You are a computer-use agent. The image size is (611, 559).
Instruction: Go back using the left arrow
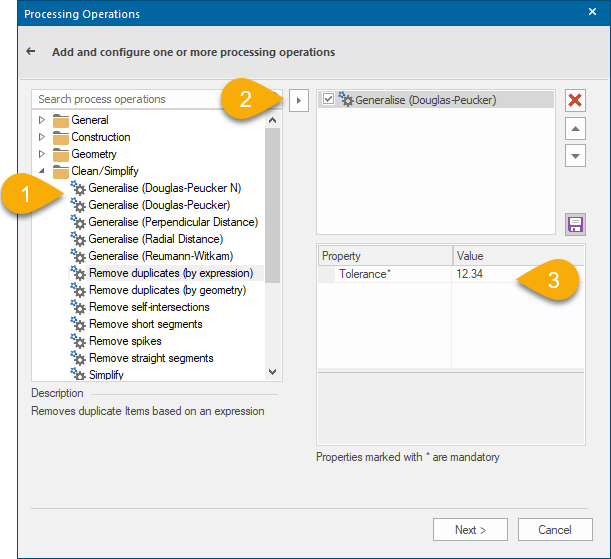tap(31, 52)
